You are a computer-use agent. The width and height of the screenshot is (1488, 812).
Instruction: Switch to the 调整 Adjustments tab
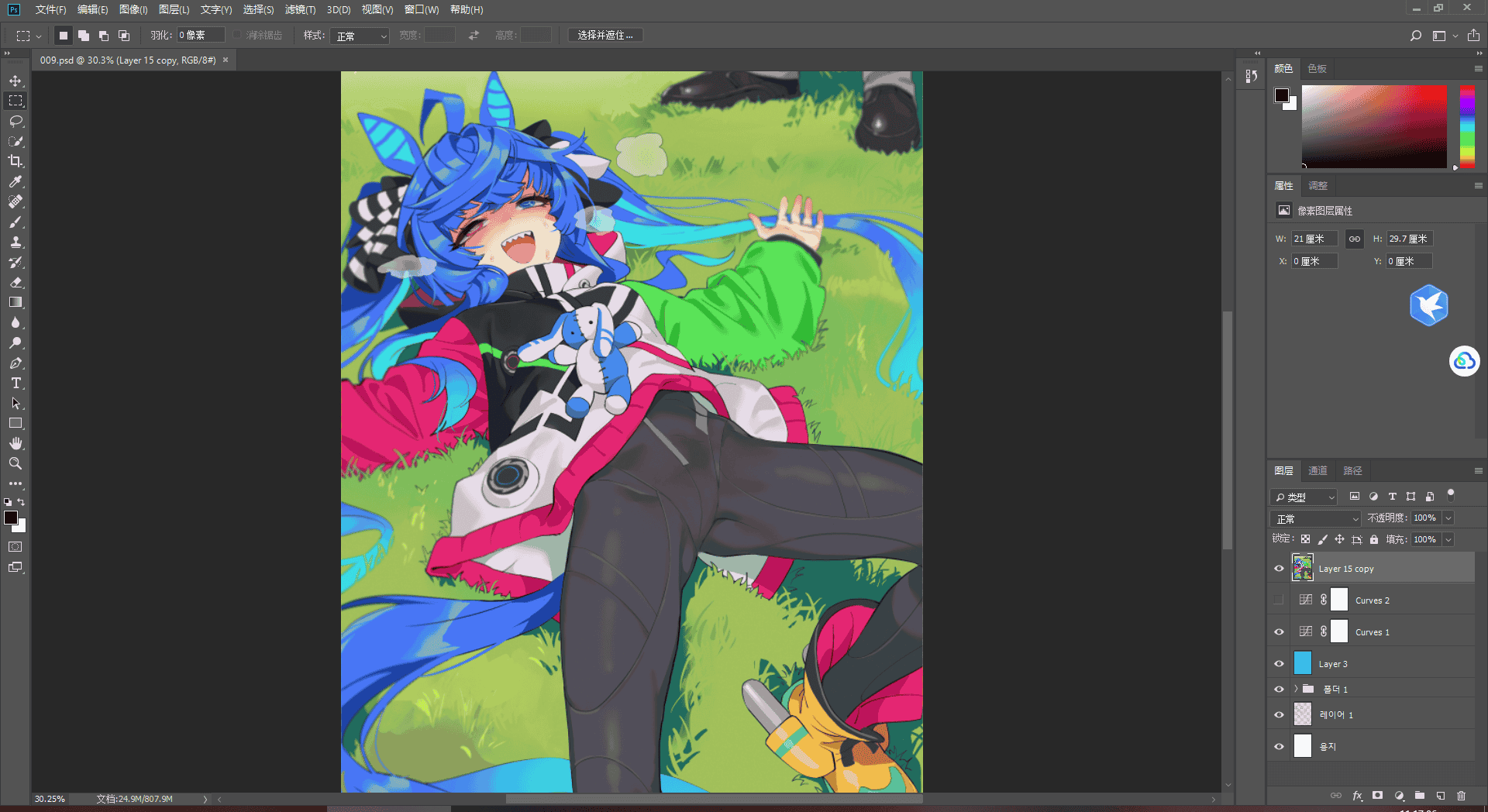tap(1317, 185)
